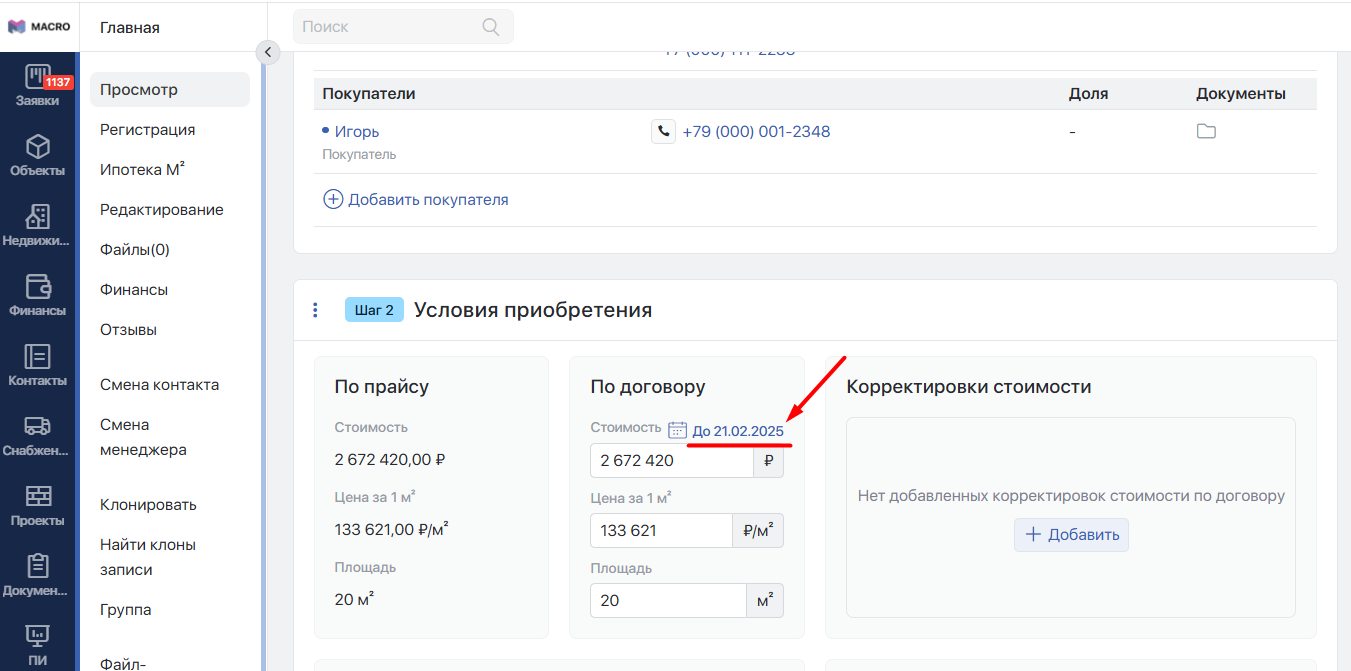
Task: Open the Снабжение truck icon
Action: click(x=37, y=427)
